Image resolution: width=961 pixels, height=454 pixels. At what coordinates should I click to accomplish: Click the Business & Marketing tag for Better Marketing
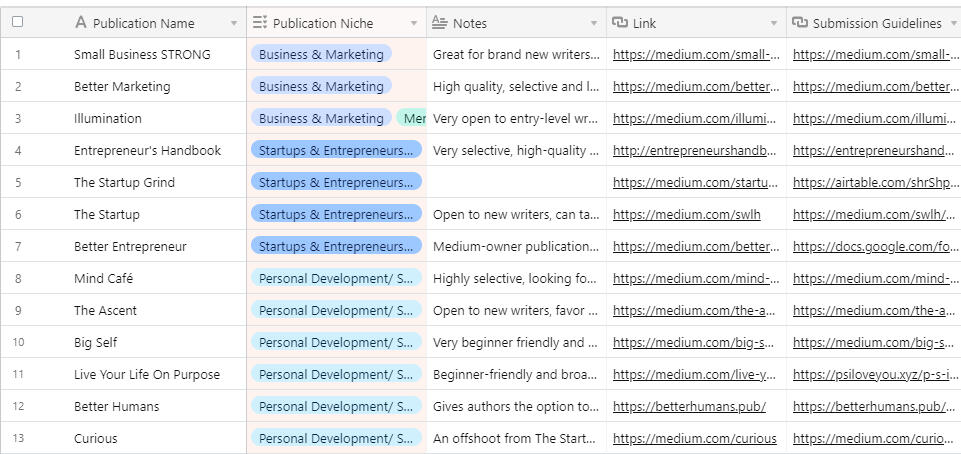click(x=321, y=86)
